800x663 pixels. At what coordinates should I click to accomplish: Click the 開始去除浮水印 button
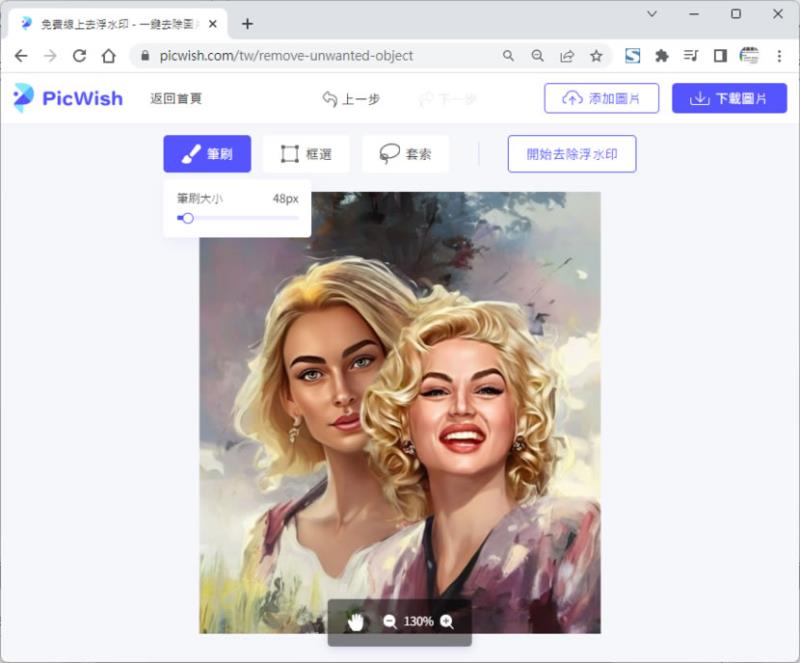572,154
